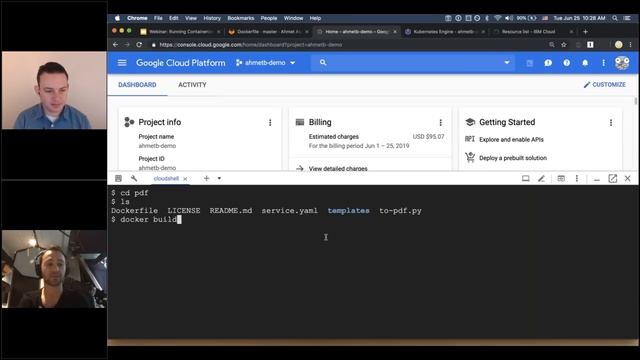Click the Wi-Fi status icon
640x360 pixels.
click(x=497, y=18)
